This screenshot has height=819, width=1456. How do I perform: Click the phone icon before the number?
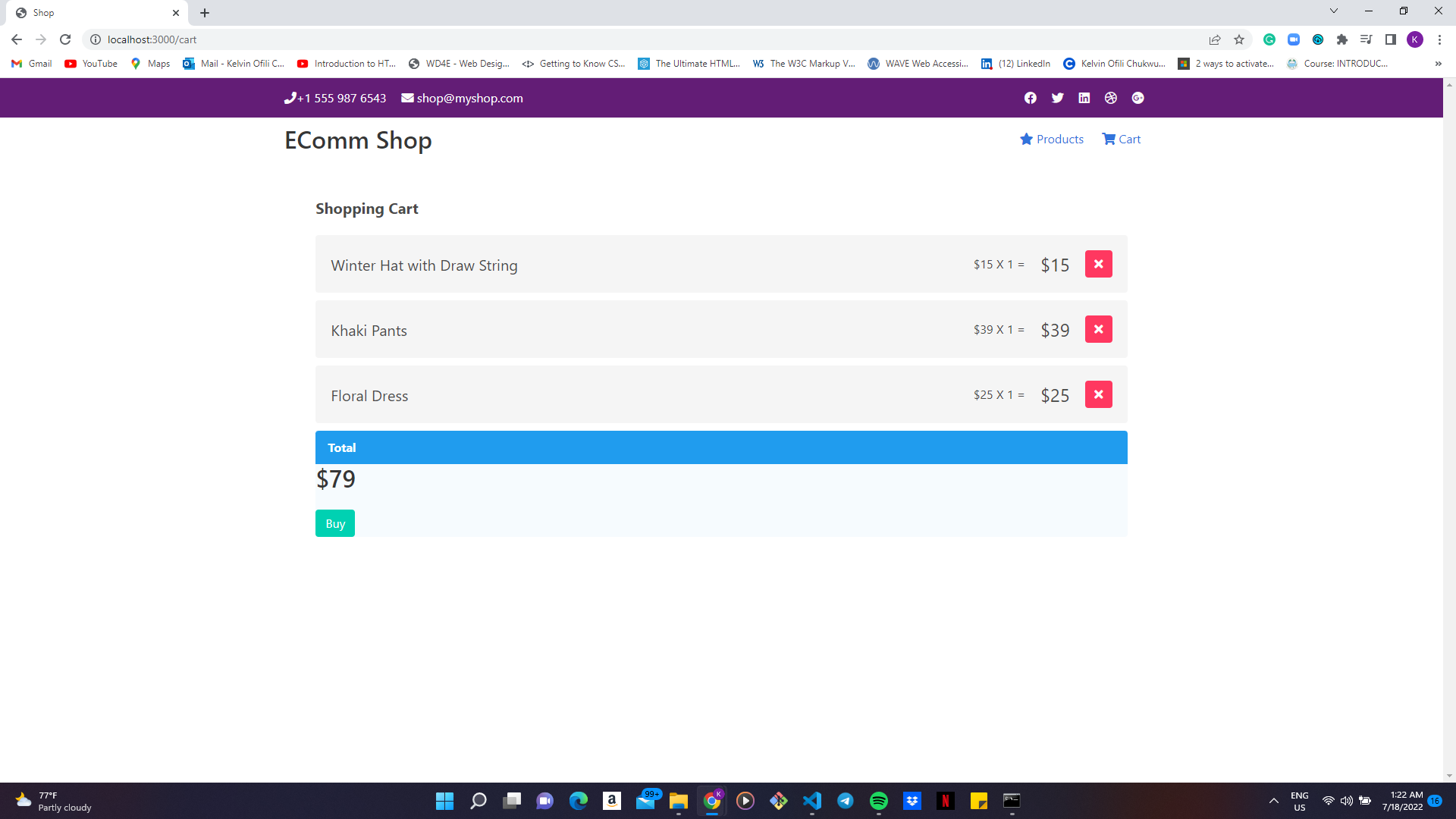(290, 98)
